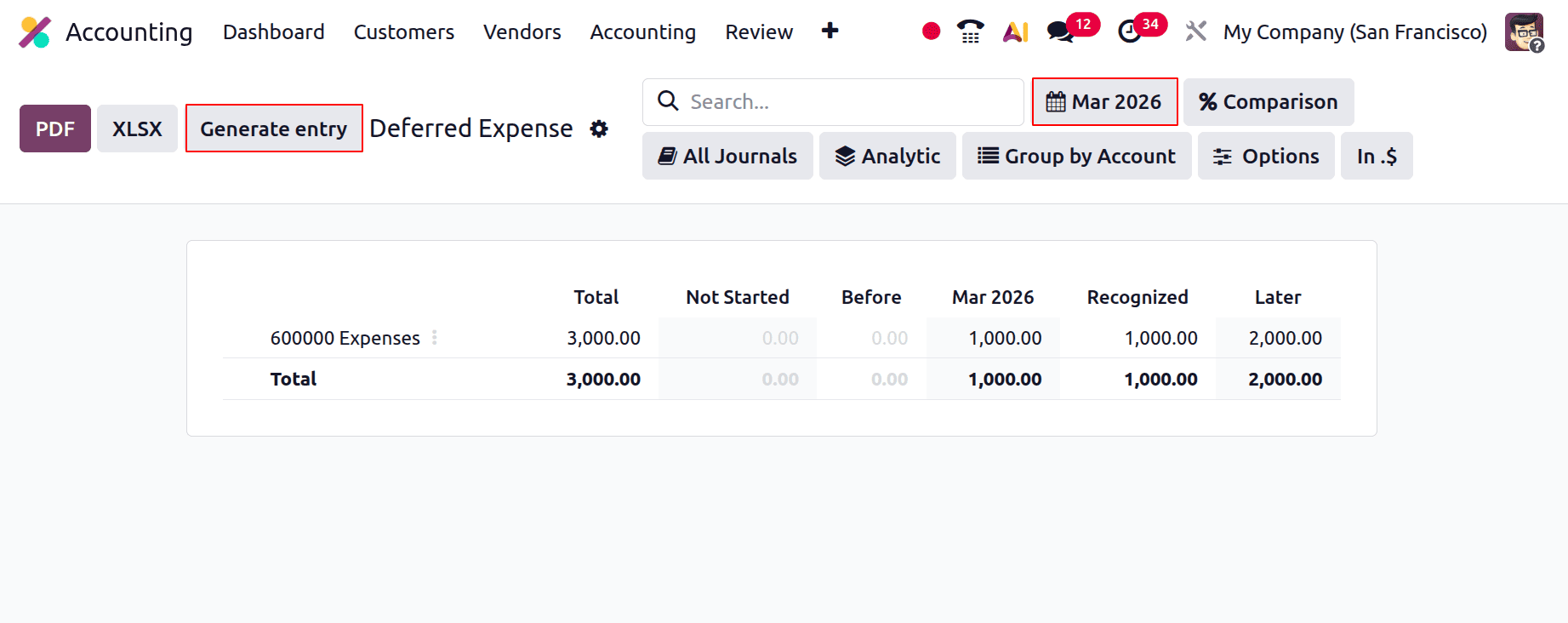Click the Recognized column header
Viewport: 1568px width, 623px height.
pyautogui.click(x=1138, y=297)
